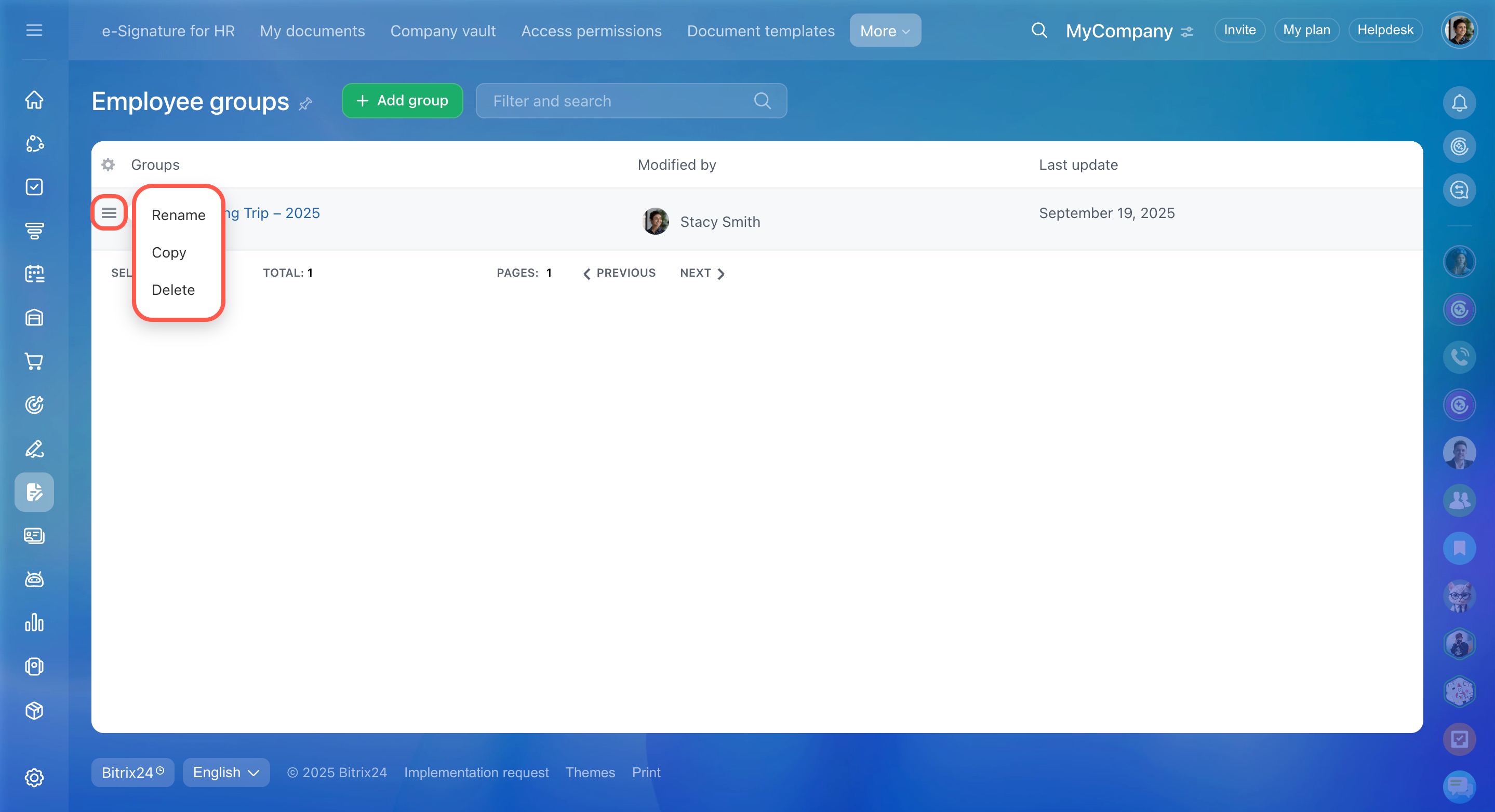The height and width of the screenshot is (812, 1495).
Task: Choose Rename from the context menu
Action: [x=179, y=215]
